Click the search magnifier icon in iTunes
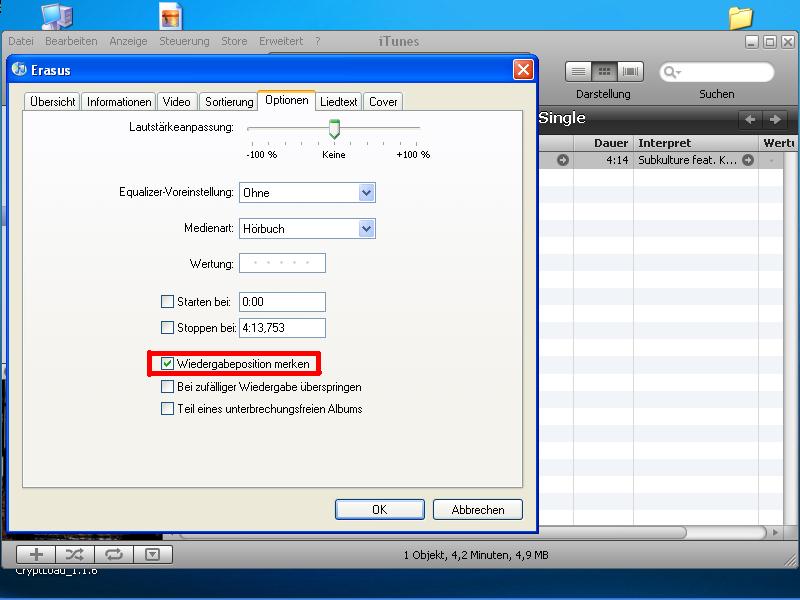The height and width of the screenshot is (600, 800). (x=671, y=72)
